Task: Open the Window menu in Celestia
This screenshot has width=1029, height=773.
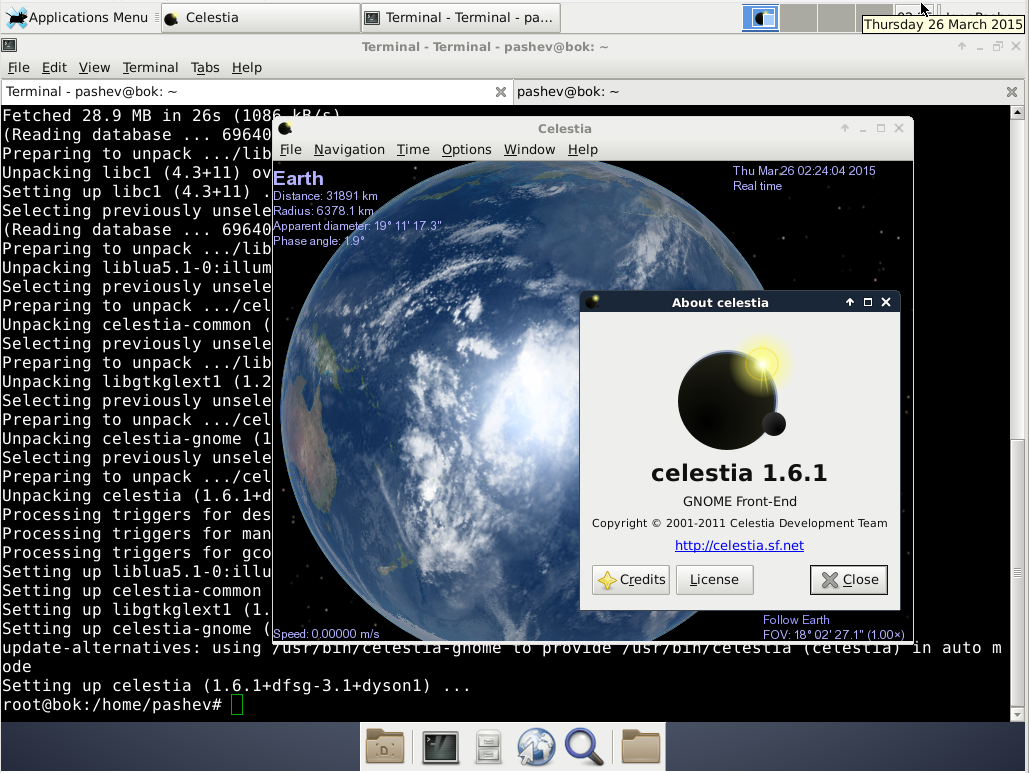Action: [530, 150]
